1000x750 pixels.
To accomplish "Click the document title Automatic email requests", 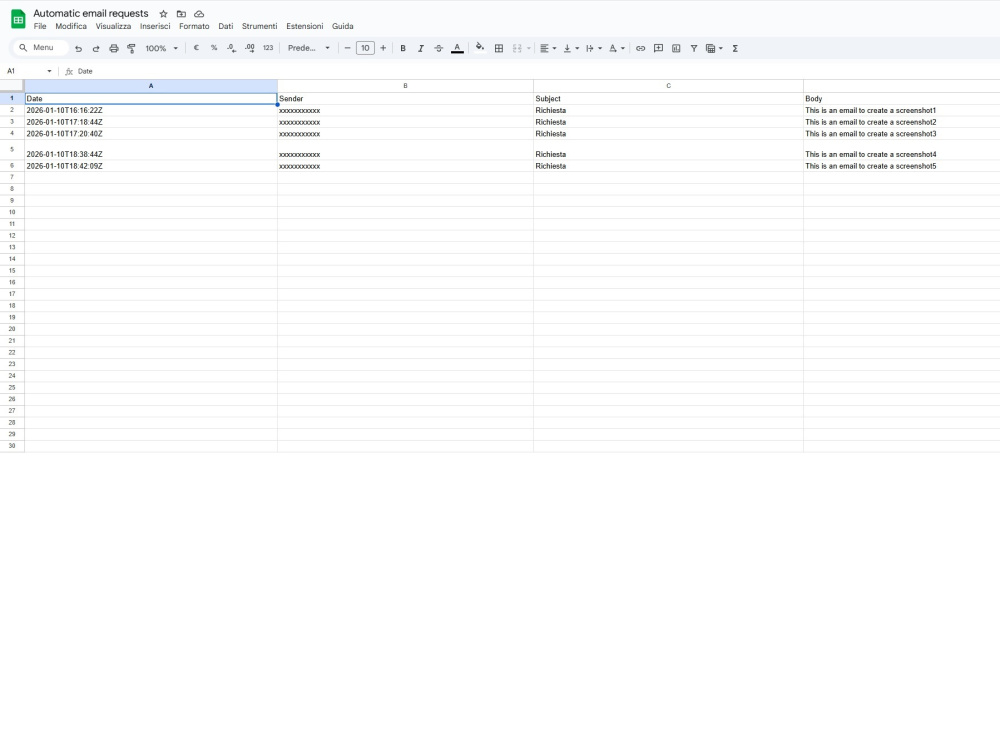I will point(91,13).
